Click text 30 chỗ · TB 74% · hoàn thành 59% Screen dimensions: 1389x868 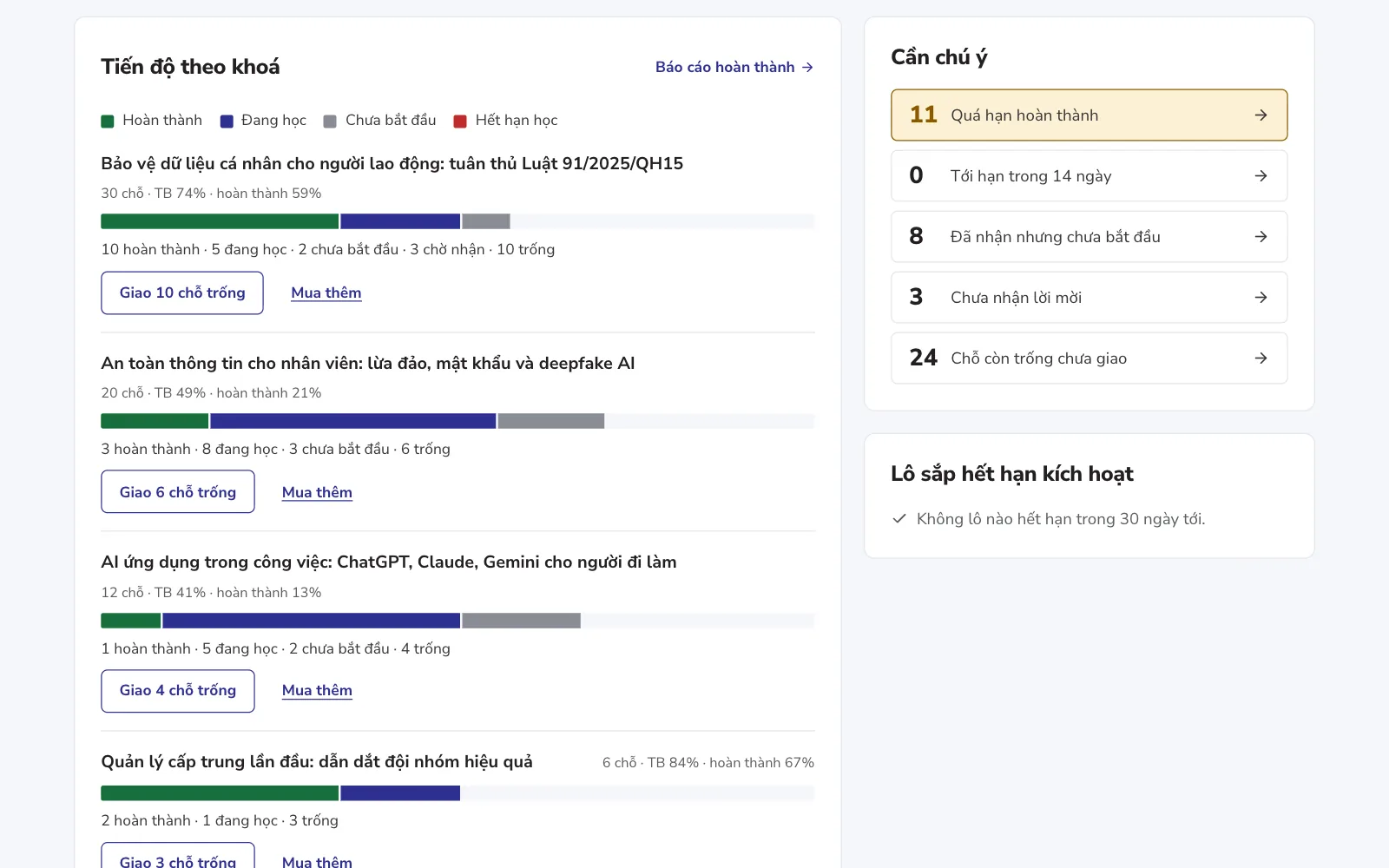point(211,194)
